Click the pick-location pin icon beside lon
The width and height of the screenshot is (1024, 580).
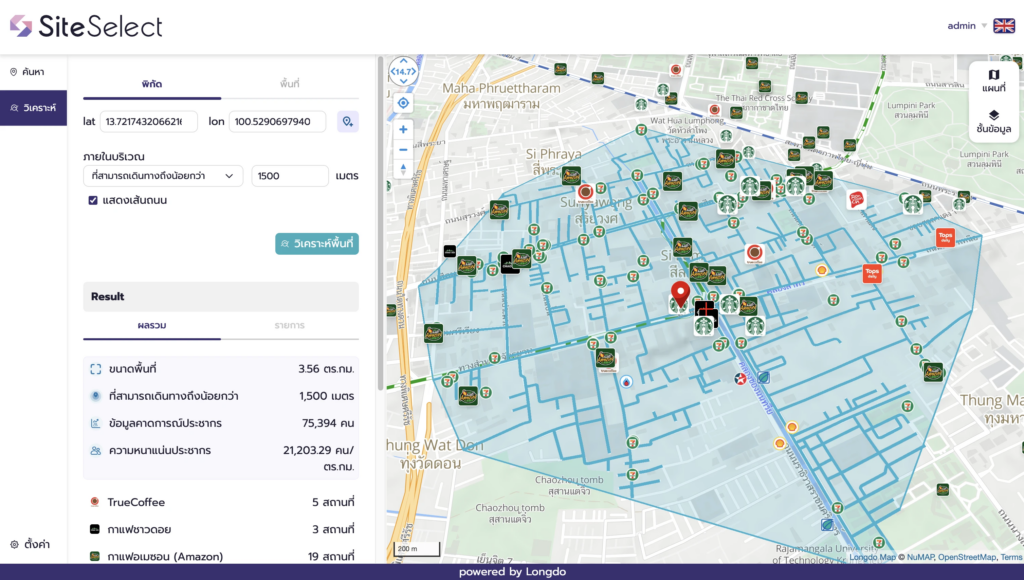pyautogui.click(x=347, y=121)
